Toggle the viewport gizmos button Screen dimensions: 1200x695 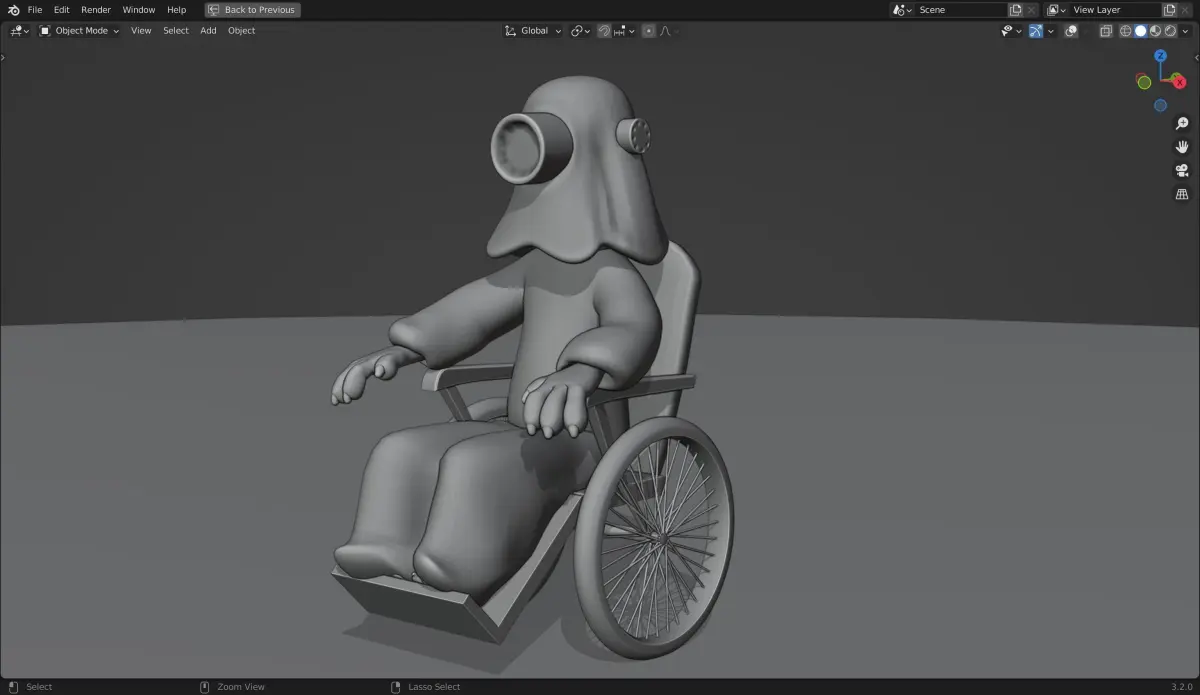point(1036,31)
